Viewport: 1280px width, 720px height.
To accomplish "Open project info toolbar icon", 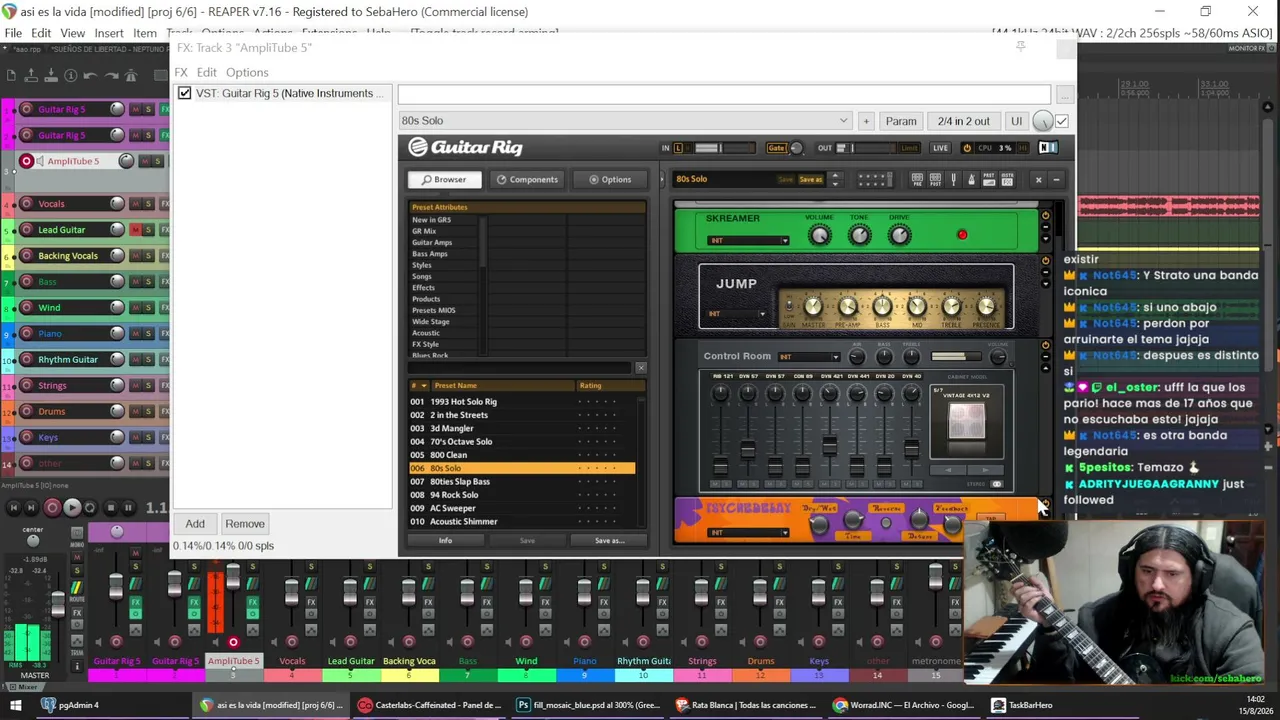I will click(70, 75).
